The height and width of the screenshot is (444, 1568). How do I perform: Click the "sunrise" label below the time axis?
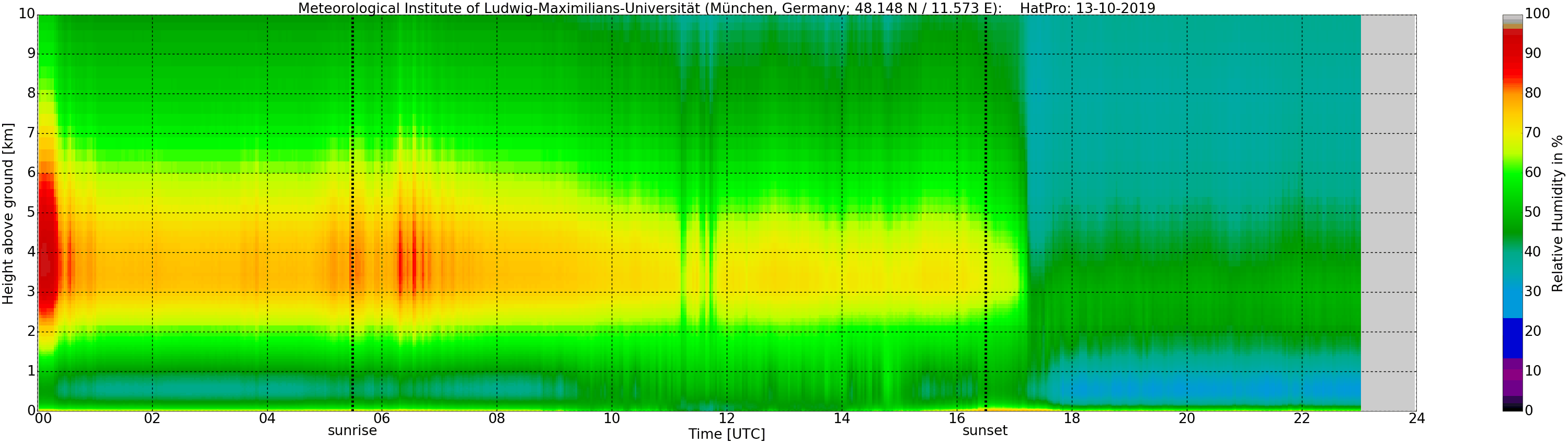click(x=352, y=431)
